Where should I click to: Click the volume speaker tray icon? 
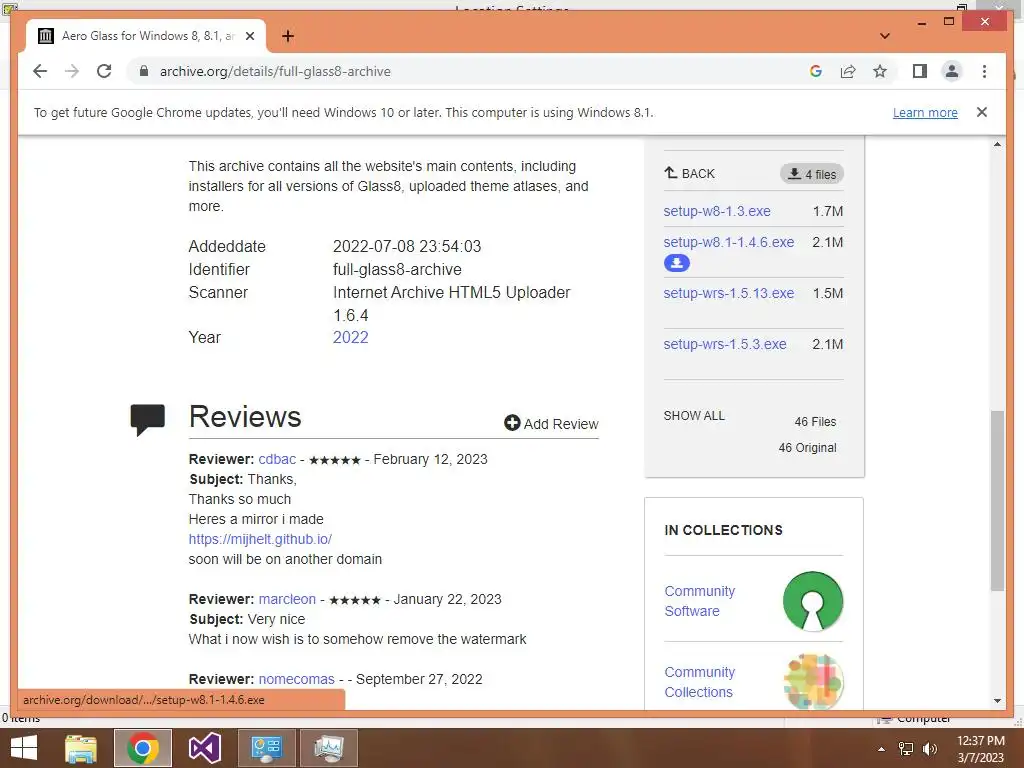(929, 749)
